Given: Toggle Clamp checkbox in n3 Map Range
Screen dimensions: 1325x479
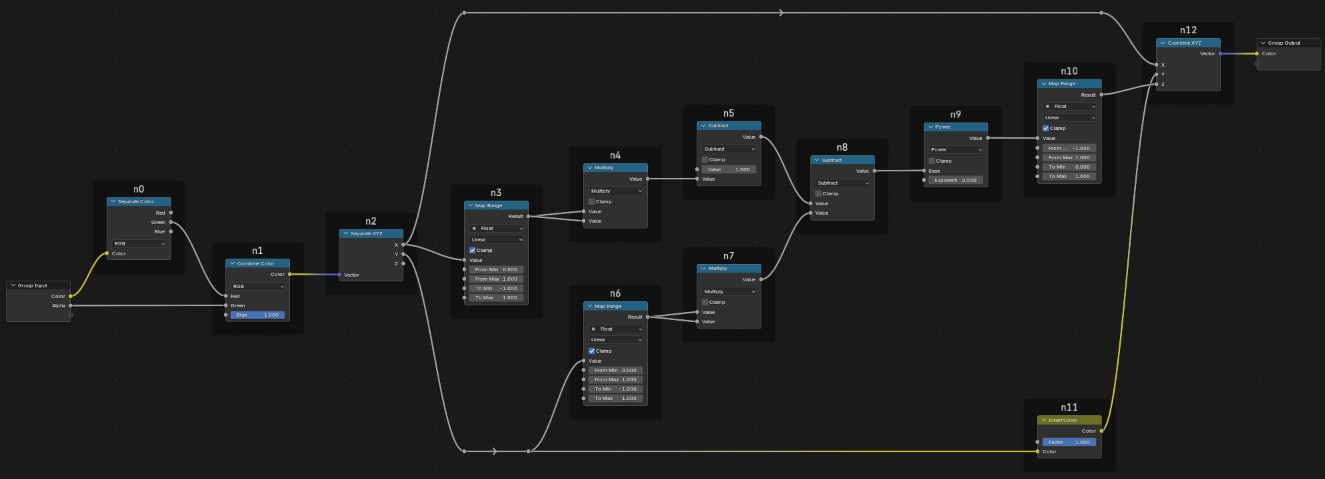Looking at the screenshot, I should (472, 250).
